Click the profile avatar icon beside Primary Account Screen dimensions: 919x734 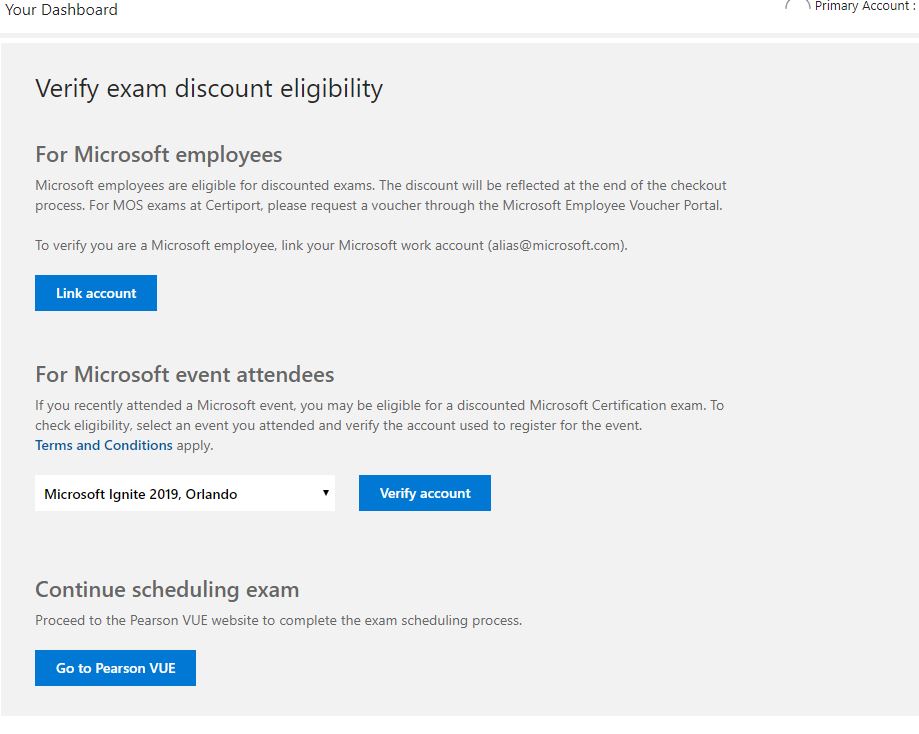[x=797, y=6]
